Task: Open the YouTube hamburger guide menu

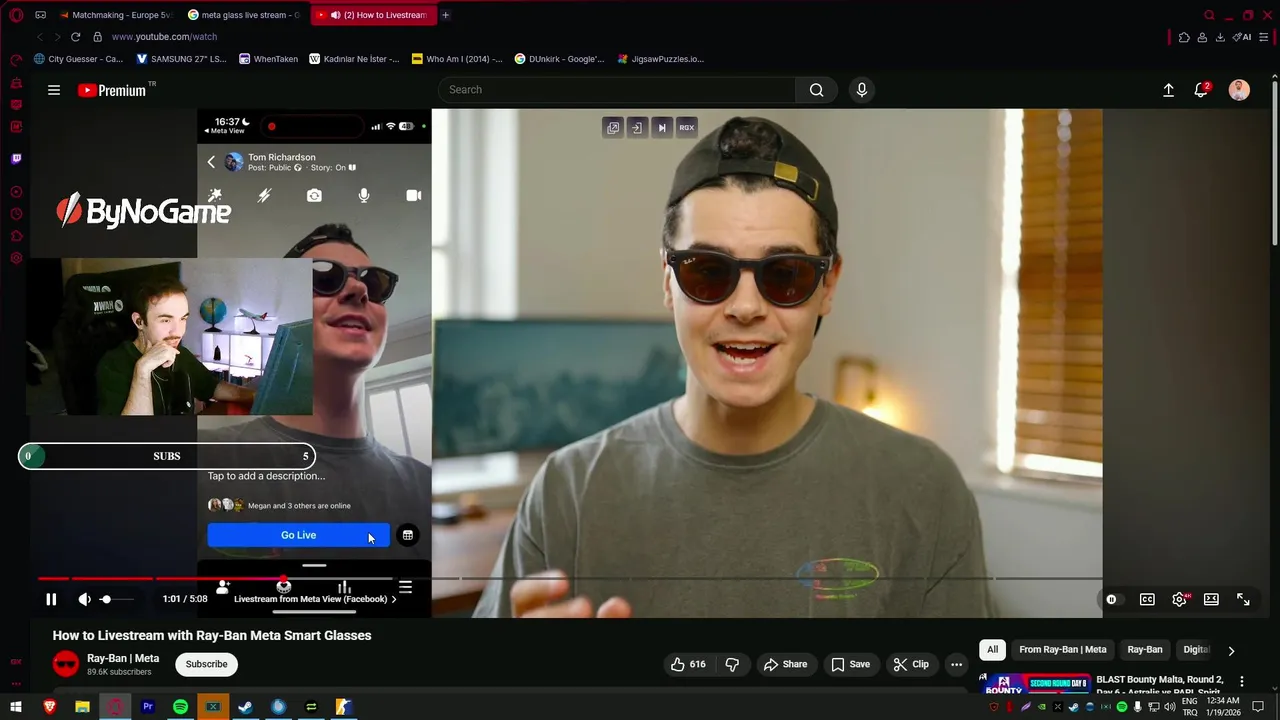Action: (54, 90)
